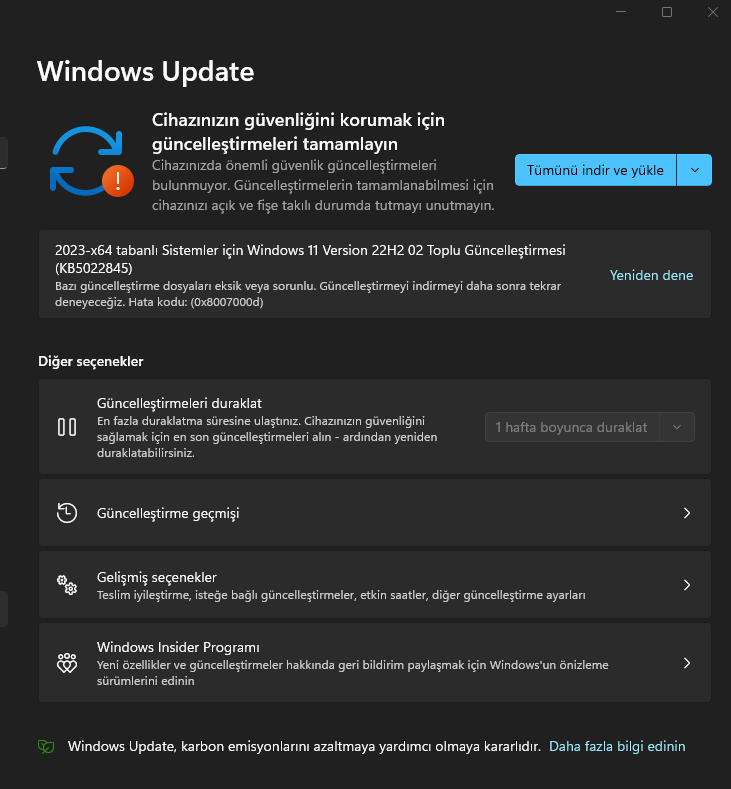731x789 pixels.
Task: Open the Güncelleştirme geçmişi chevron arrow
Action: tap(687, 513)
